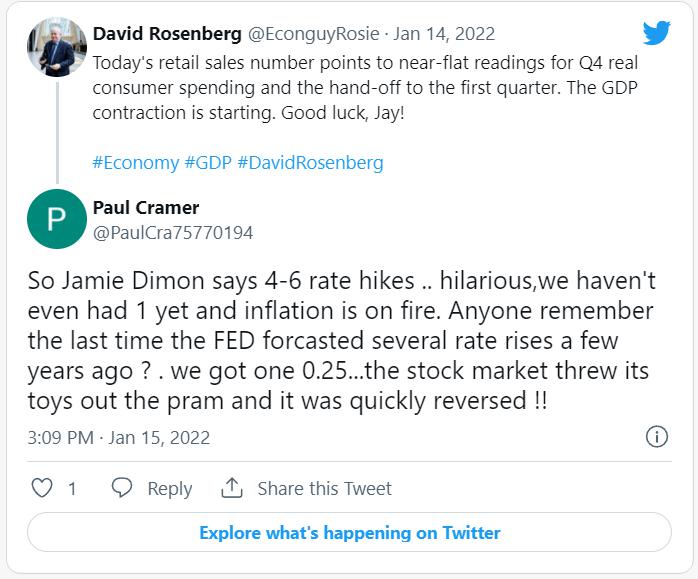This screenshot has width=698, height=579.
Task: Open the David Rosenberg name link
Action: (x=167, y=34)
